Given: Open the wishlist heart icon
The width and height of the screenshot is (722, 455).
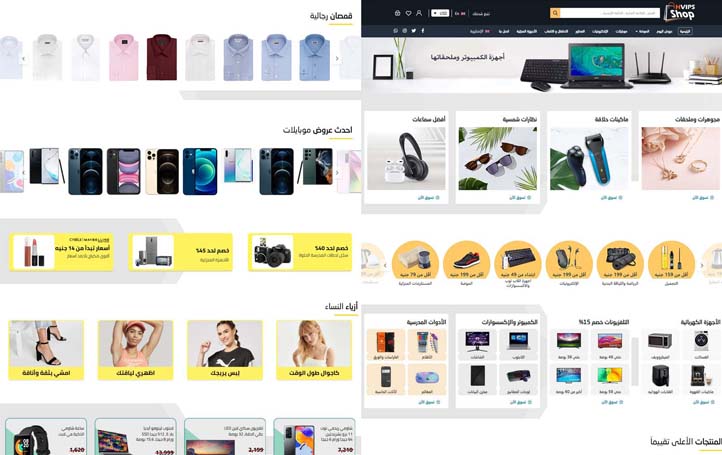Looking at the screenshot, I should point(408,13).
